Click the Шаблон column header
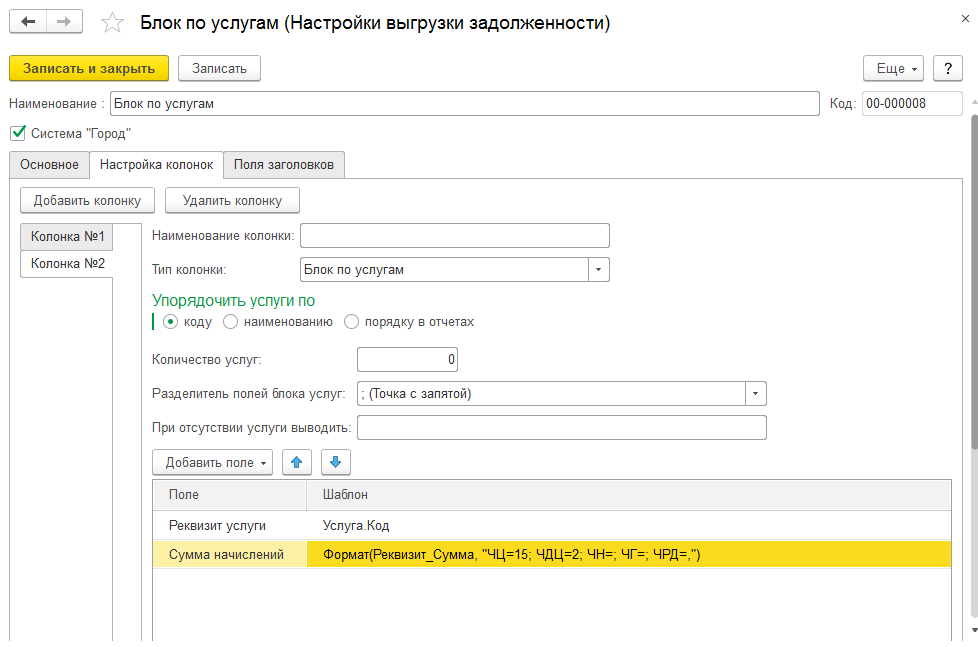This screenshot has height=647, width=978. tap(629, 495)
